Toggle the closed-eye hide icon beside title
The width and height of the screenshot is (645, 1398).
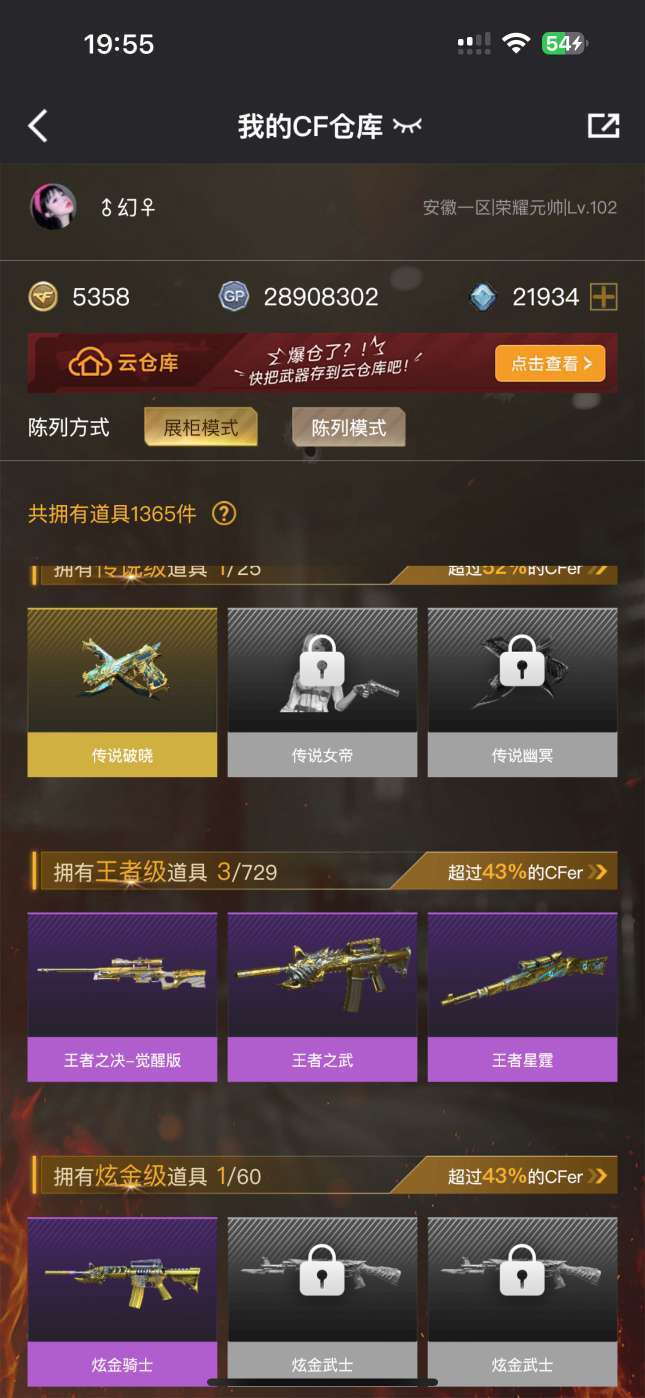407,126
